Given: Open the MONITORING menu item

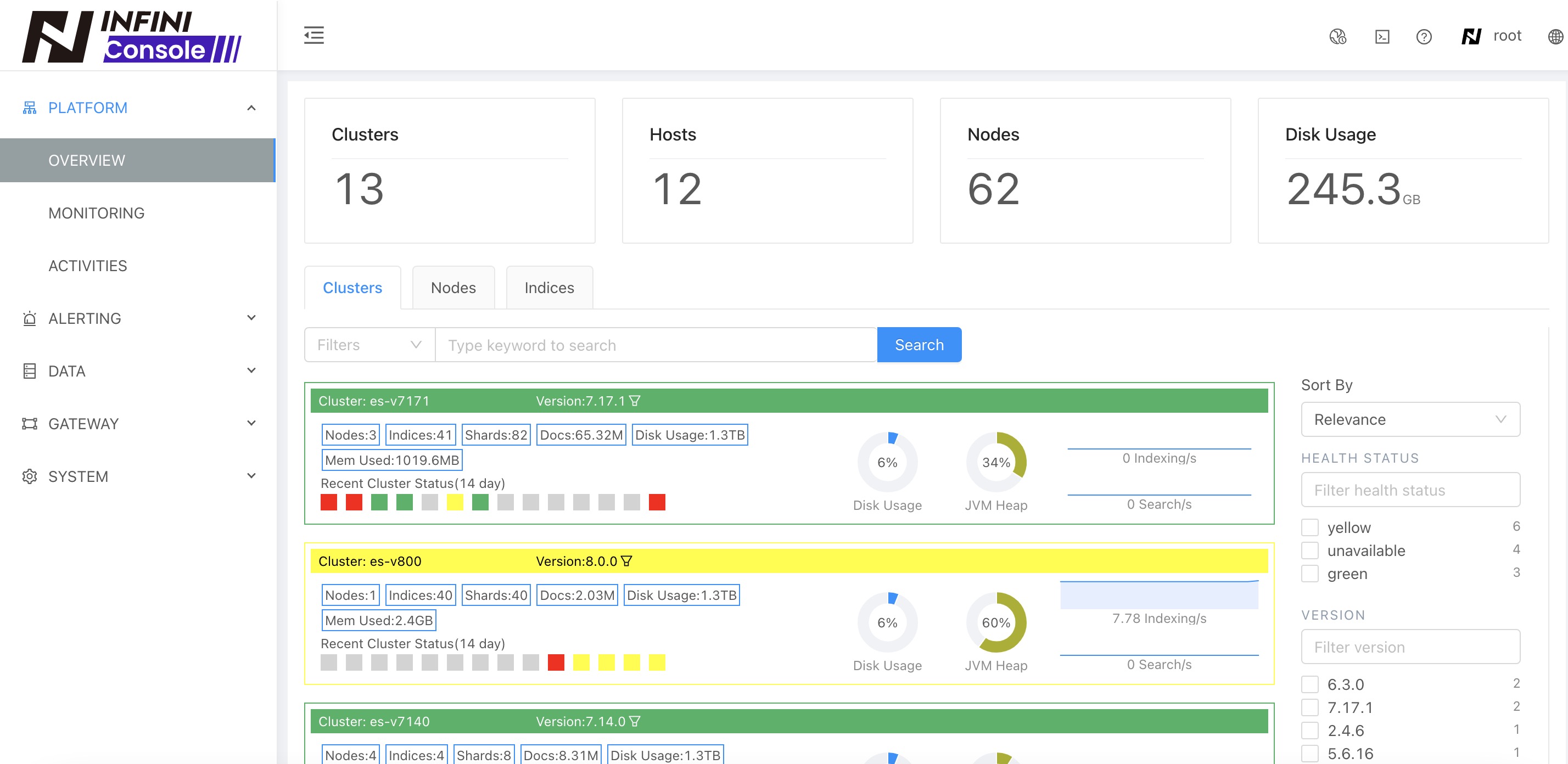Looking at the screenshot, I should click(x=96, y=213).
